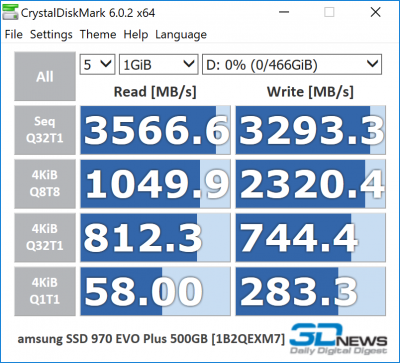Click the Write [MB/s] column header
The height and width of the screenshot is (363, 400).
point(310,92)
